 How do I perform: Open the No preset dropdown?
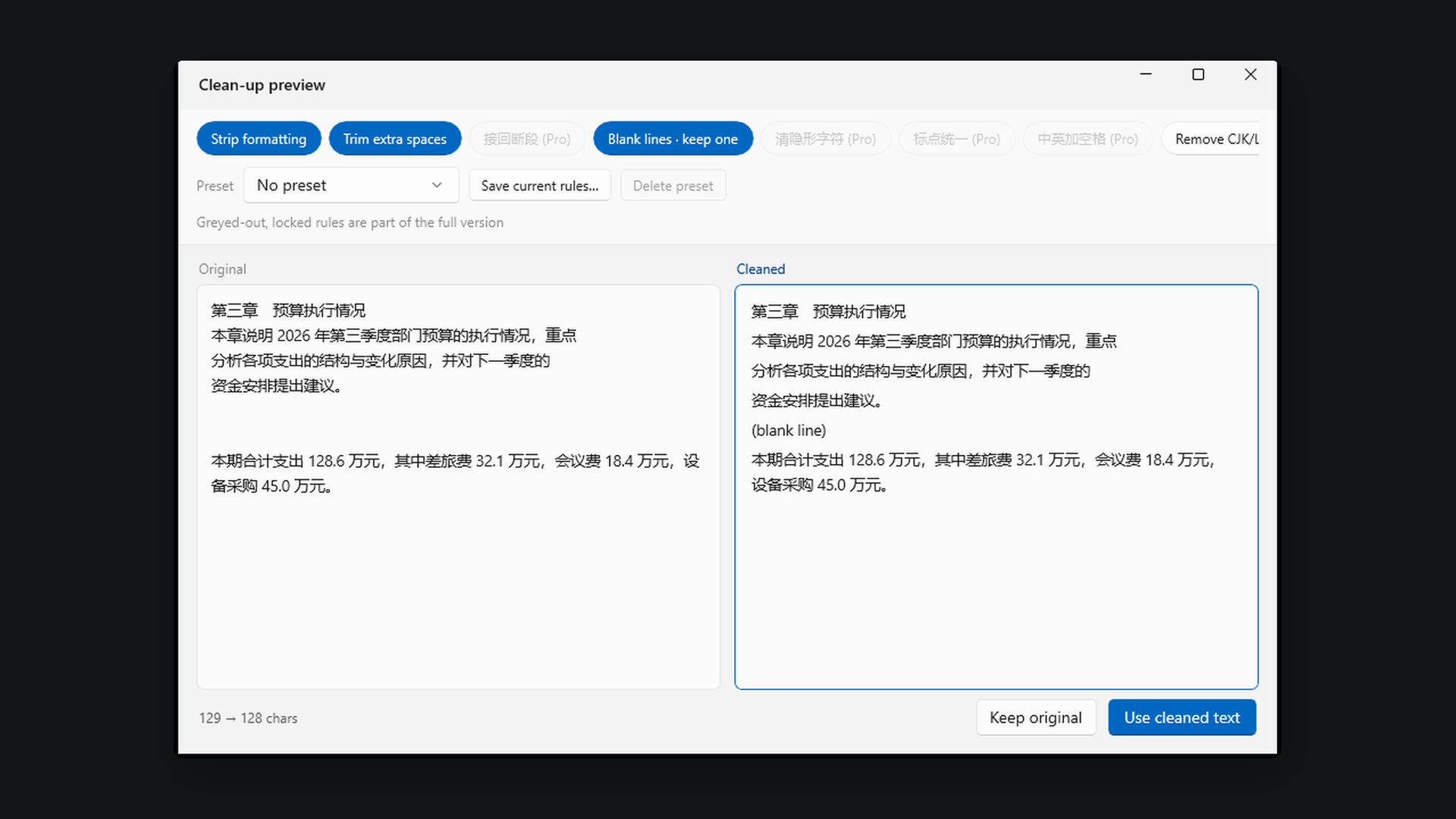(351, 185)
